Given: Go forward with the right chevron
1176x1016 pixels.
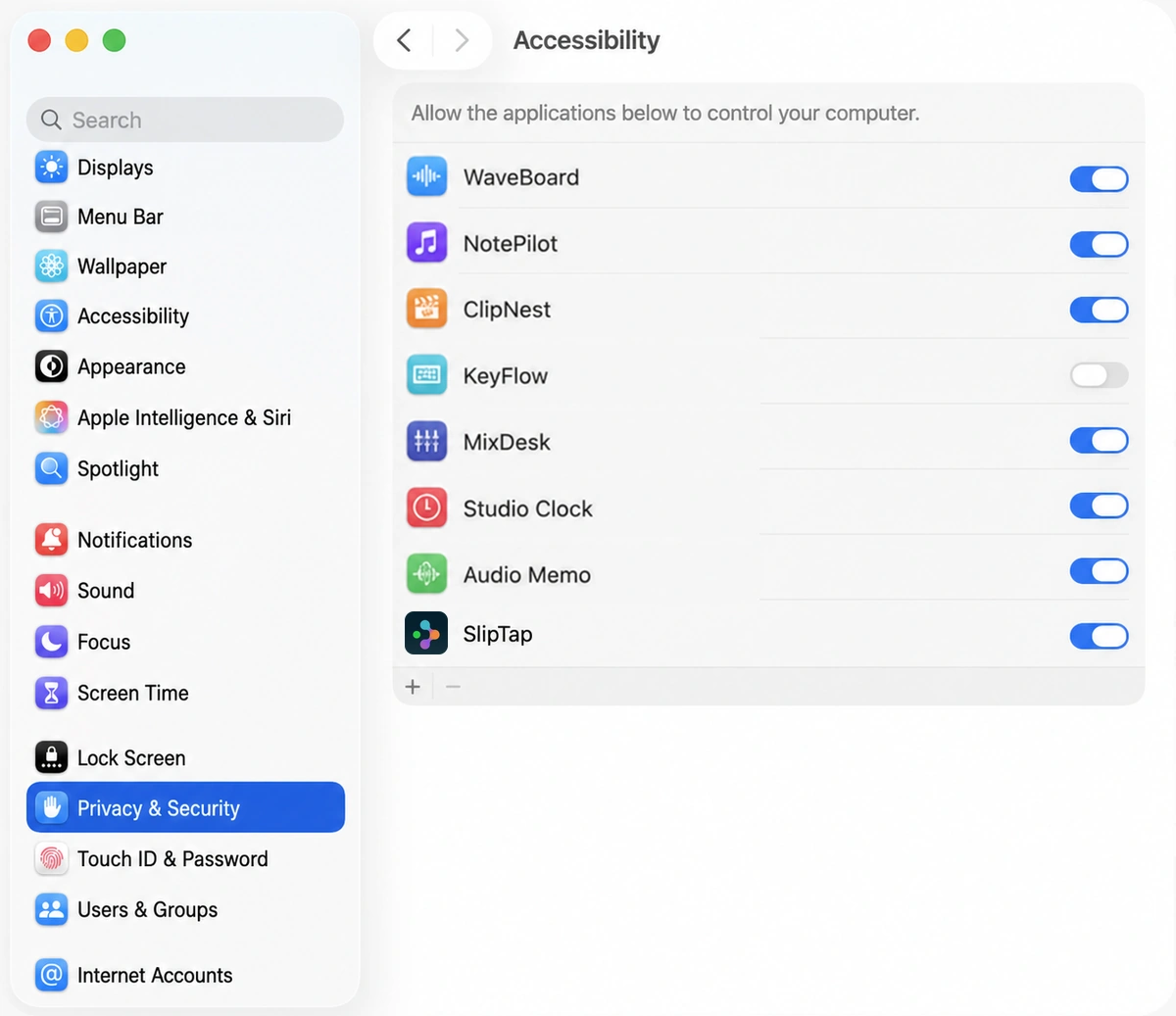Looking at the screenshot, I should tap(462, 40).
